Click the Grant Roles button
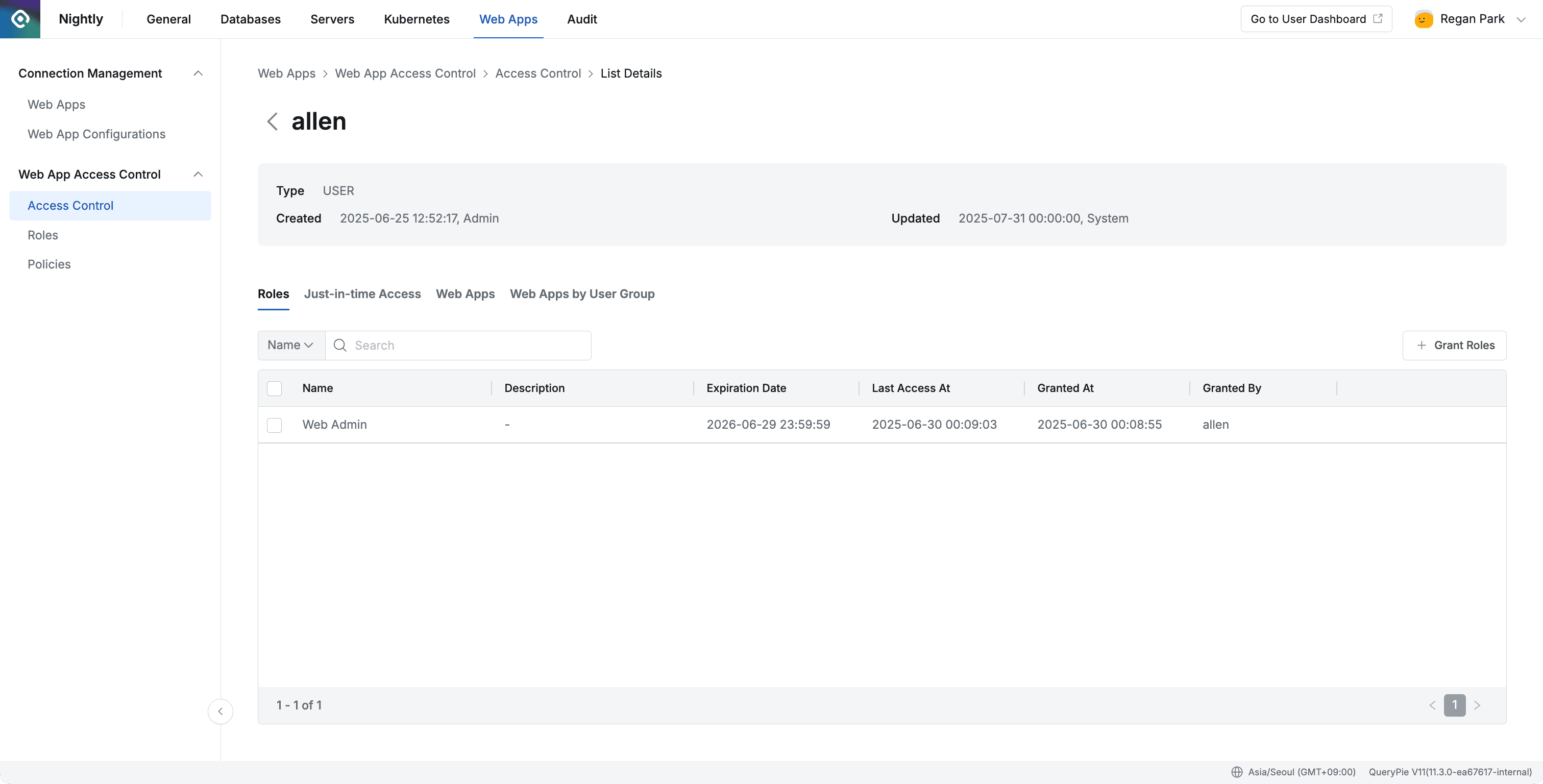 [x=1455, y=346]
